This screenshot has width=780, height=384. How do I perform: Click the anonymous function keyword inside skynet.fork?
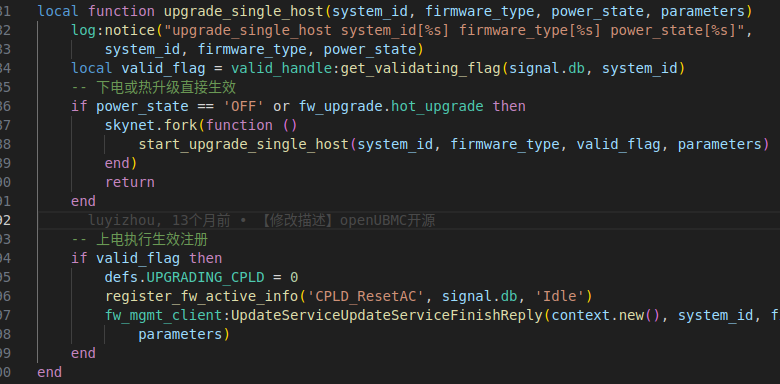click(239, 125)
